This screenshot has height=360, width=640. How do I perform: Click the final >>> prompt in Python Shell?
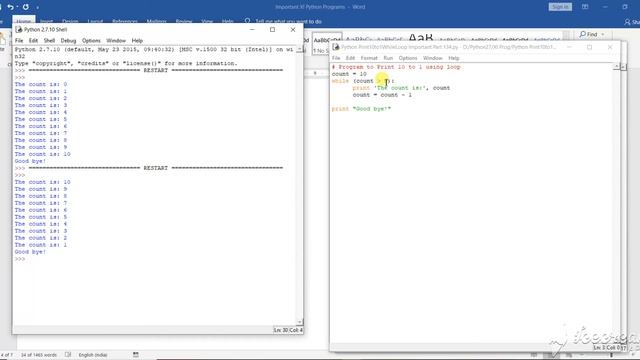click(x=20, y=259)
